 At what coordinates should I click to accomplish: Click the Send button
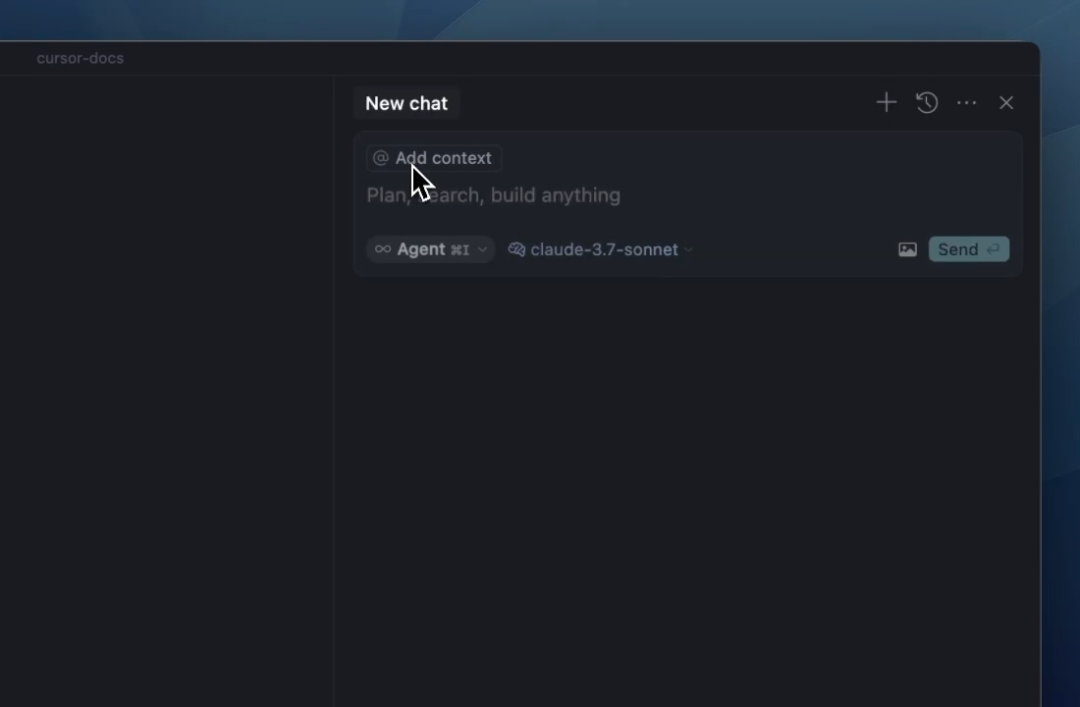968,249
